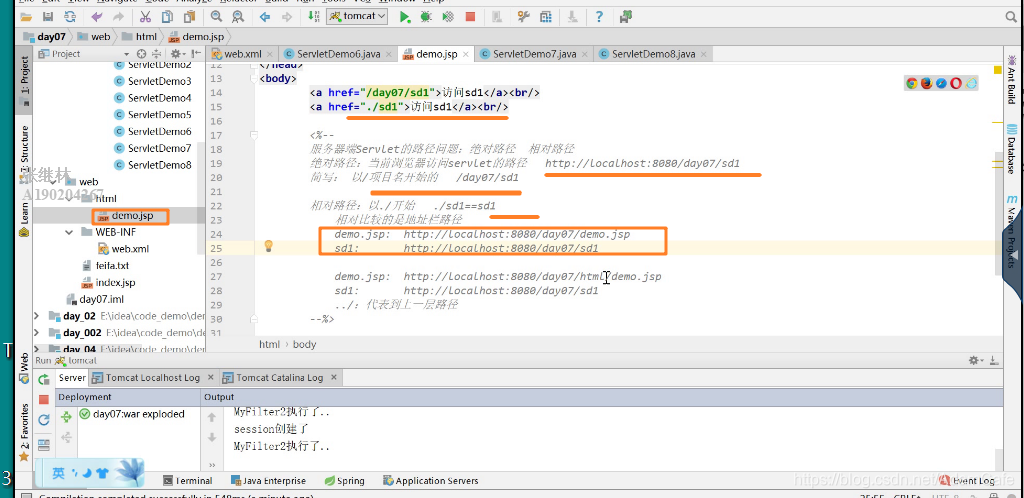This screenshot has width=1024, height=498.
Task: Stop server via Run panel red square
Action: pos(44,399)
